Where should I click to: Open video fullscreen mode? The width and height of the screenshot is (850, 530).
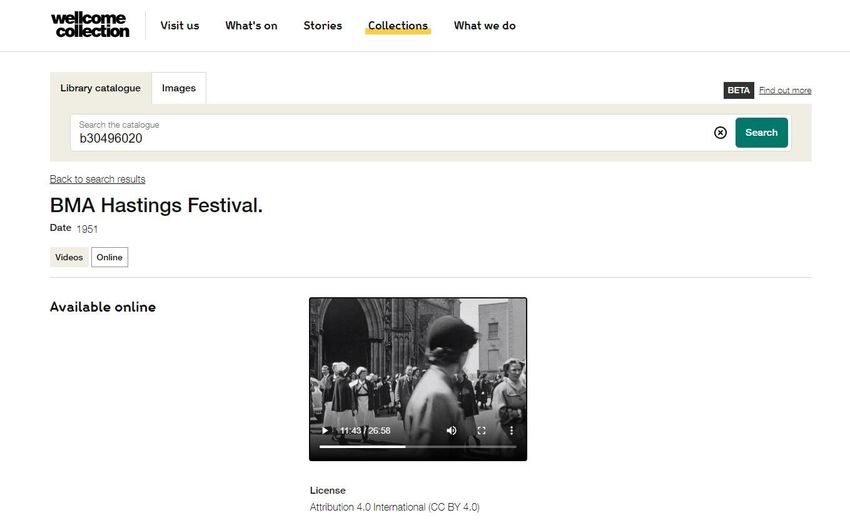pyautogui.click(x=481, y=431)
